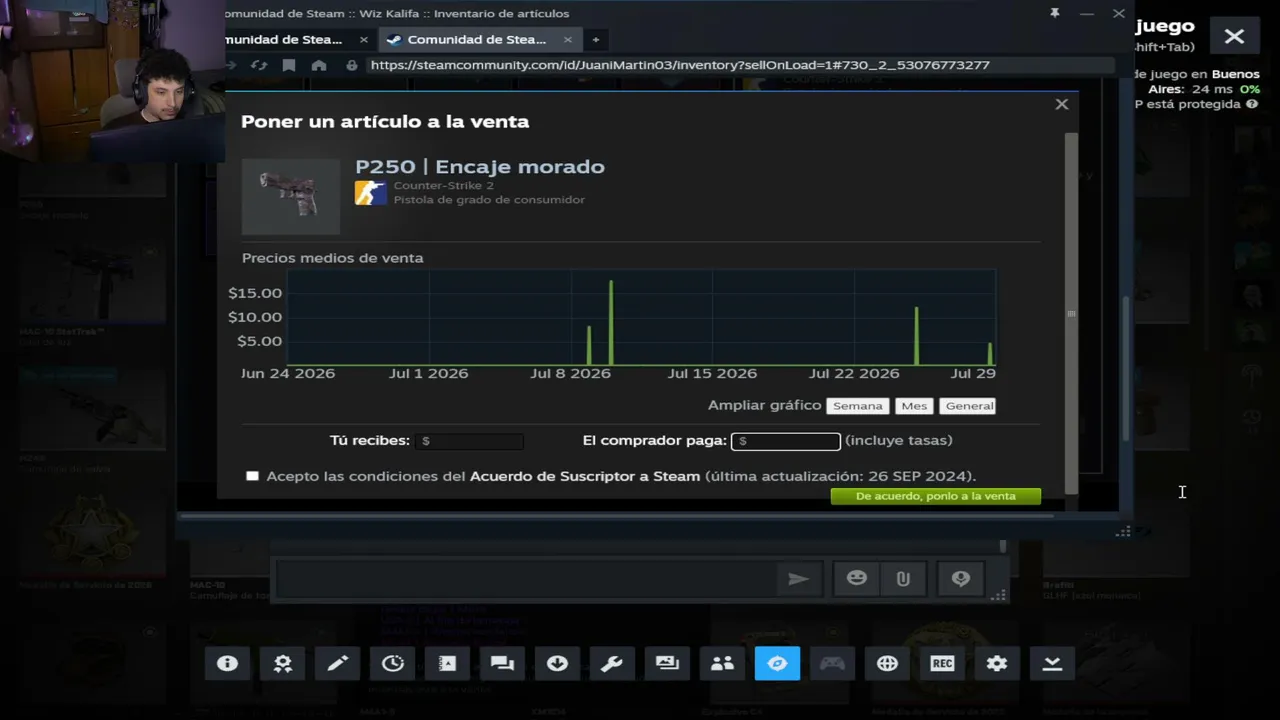Accept the Steam Subscriber Agreement checkbox

(252, 476)
